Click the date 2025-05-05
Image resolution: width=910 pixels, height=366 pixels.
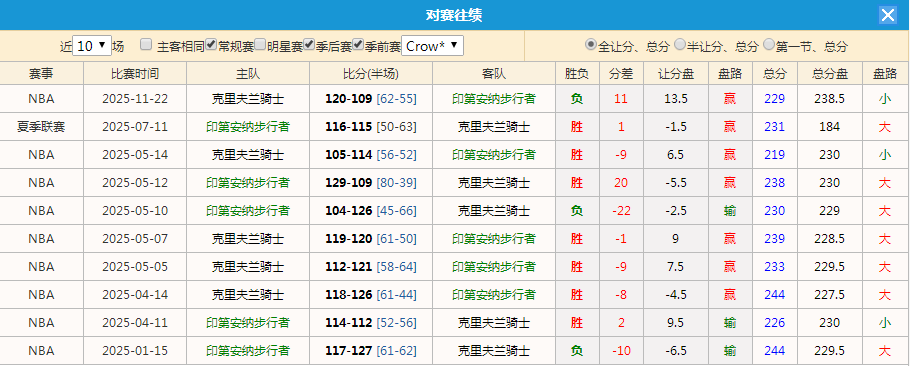pos(135,267)
